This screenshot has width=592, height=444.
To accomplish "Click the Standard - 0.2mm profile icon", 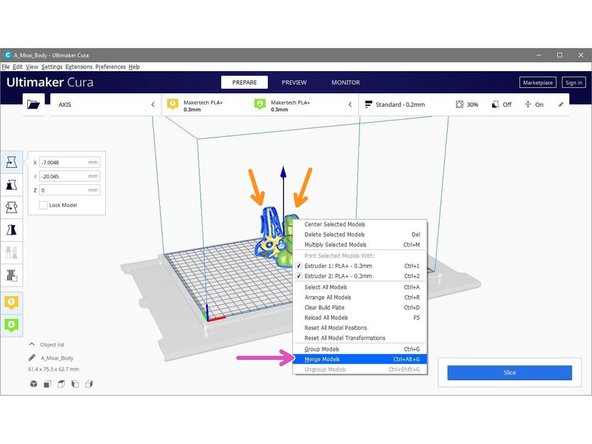I will click(x=368, y=104).
